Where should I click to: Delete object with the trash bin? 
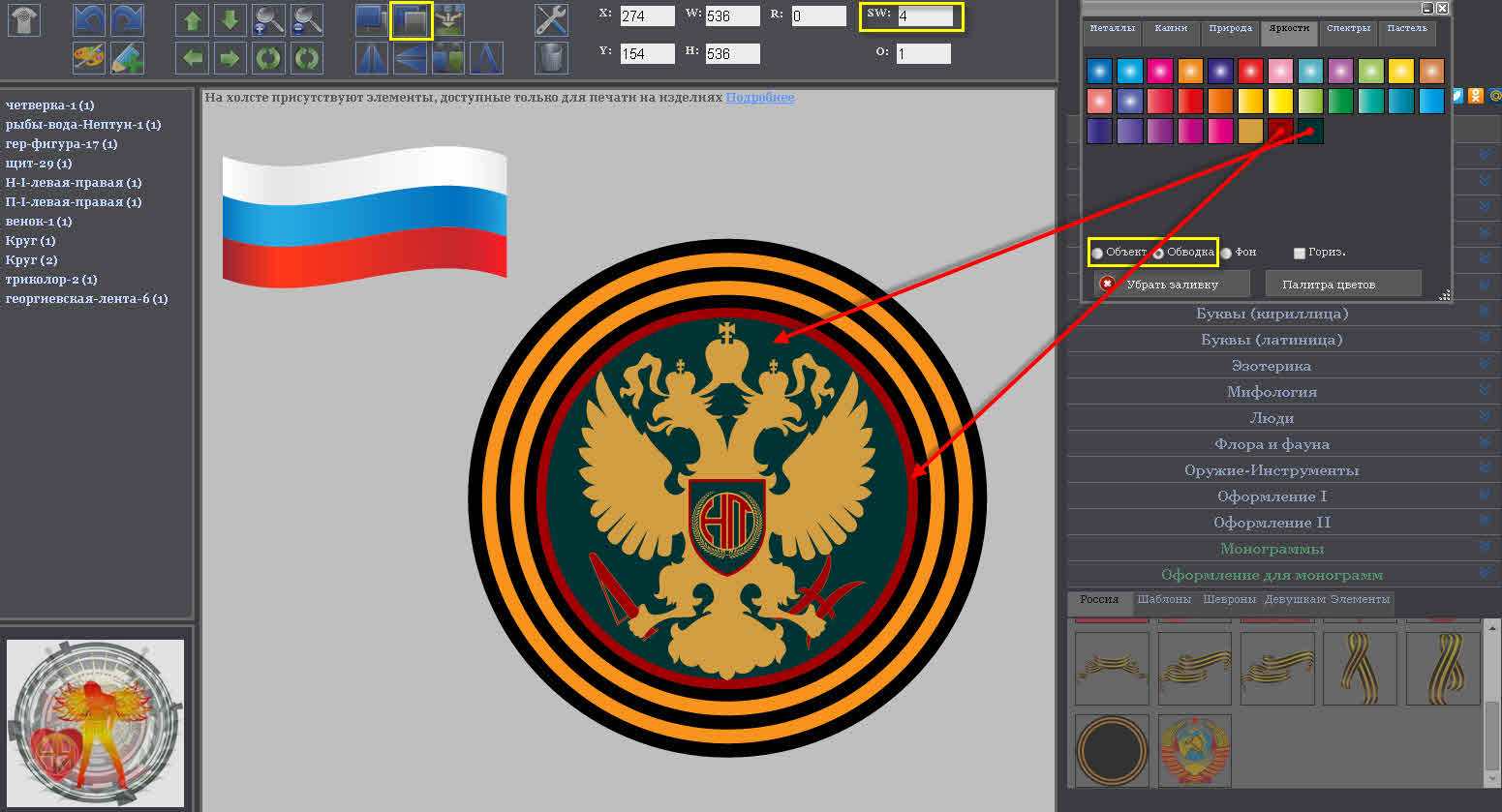[551, 58]
